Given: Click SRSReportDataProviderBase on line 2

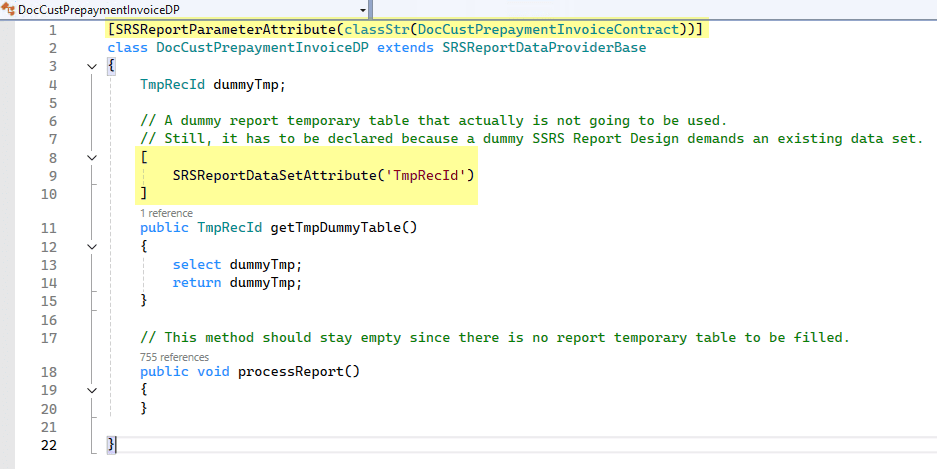Looking at the screenshot, I should point(544,47).
